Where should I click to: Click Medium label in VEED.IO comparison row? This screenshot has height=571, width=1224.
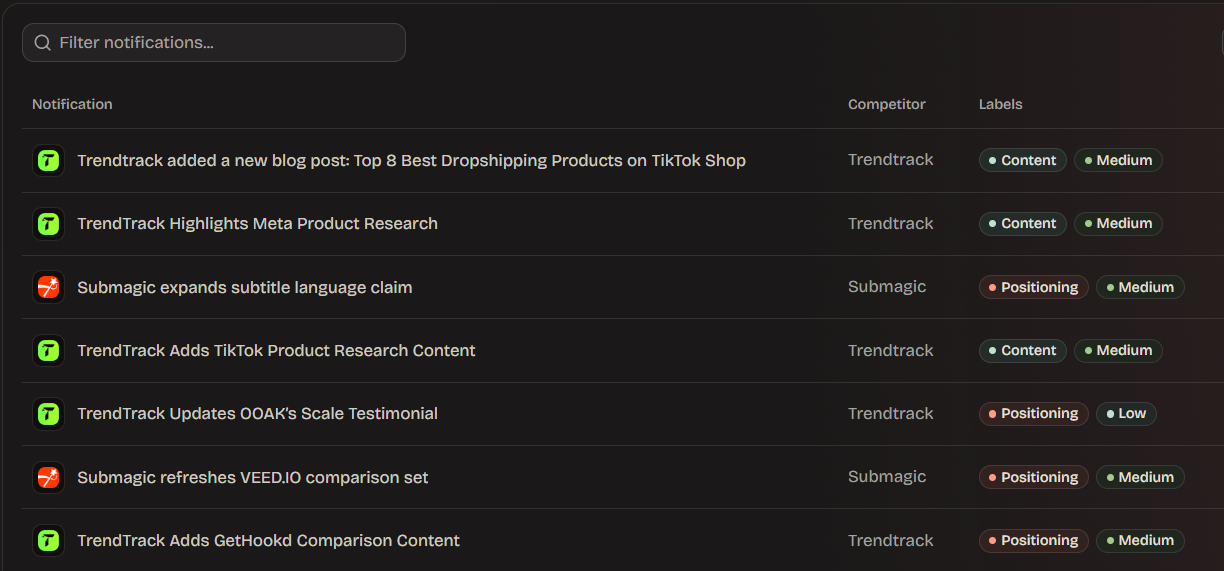click(x=1140, y=477)
